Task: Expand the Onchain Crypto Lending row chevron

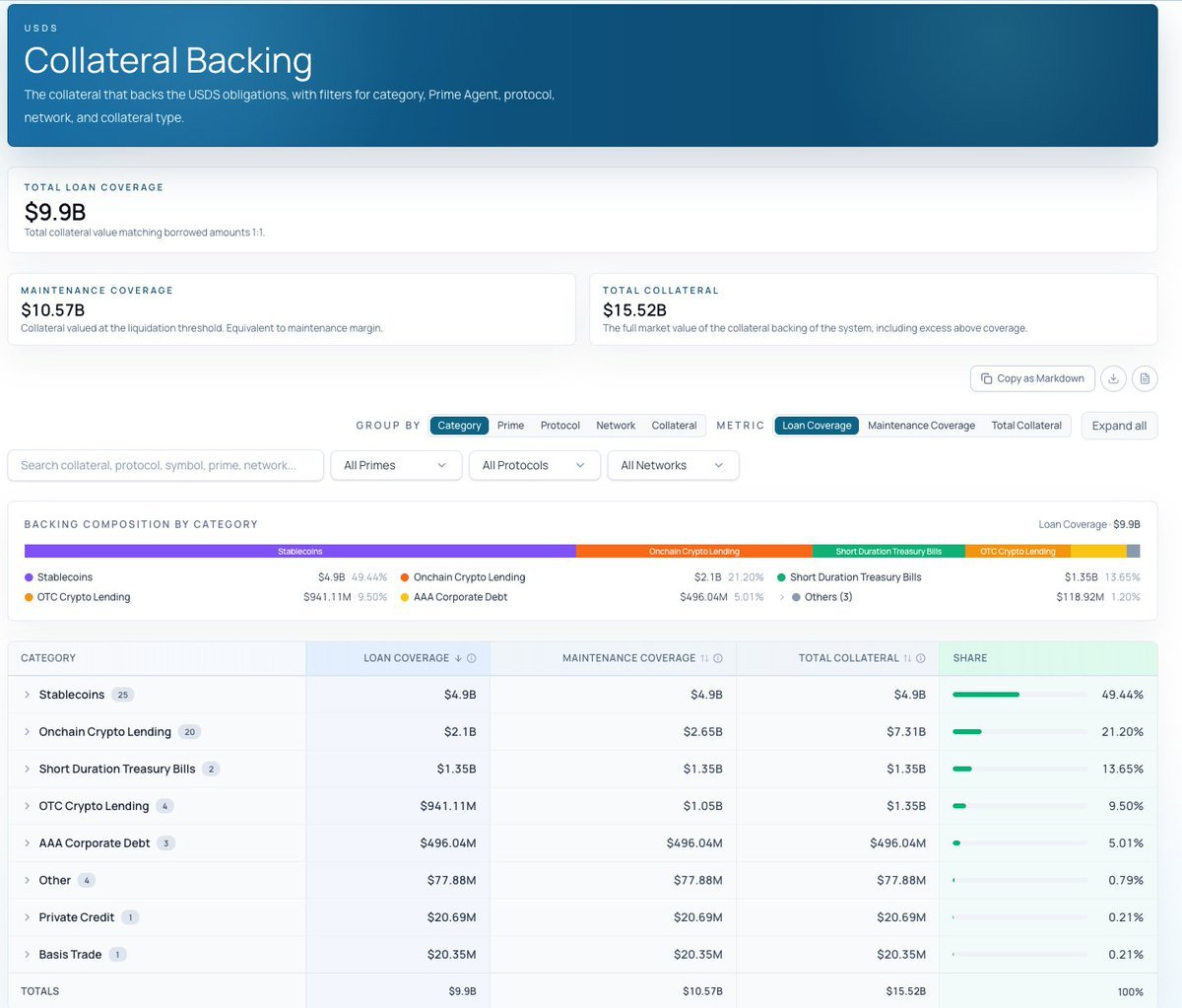Action: pos(27,732)
